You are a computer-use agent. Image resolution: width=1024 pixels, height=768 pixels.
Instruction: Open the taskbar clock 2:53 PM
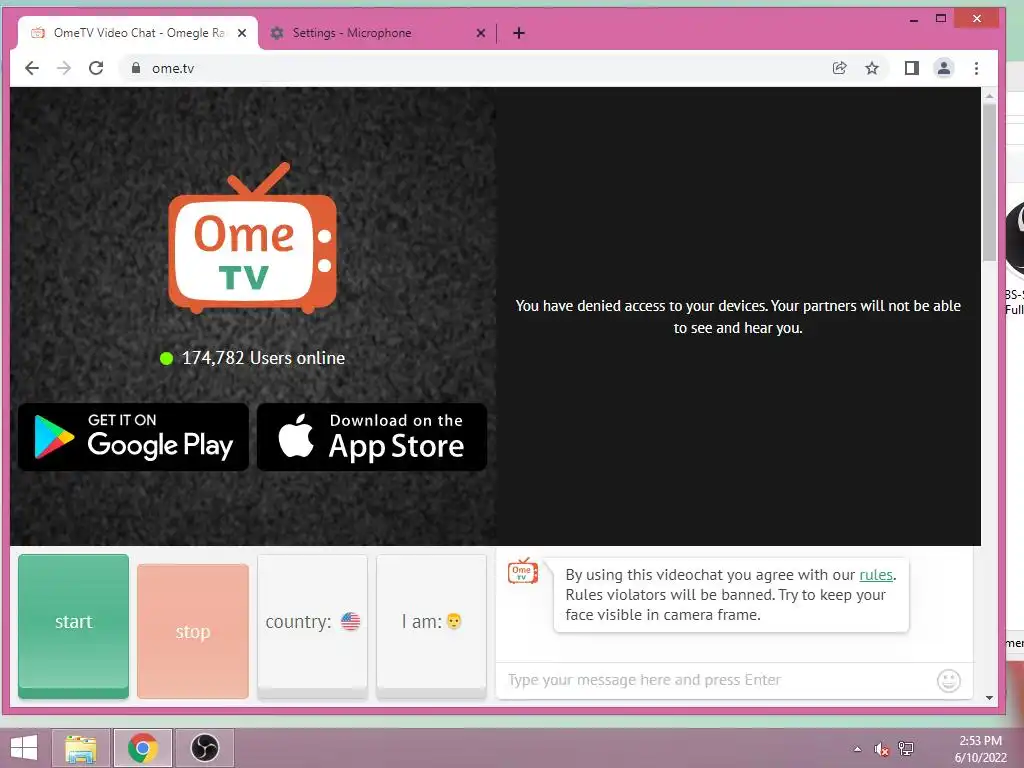tap(980, 749)
